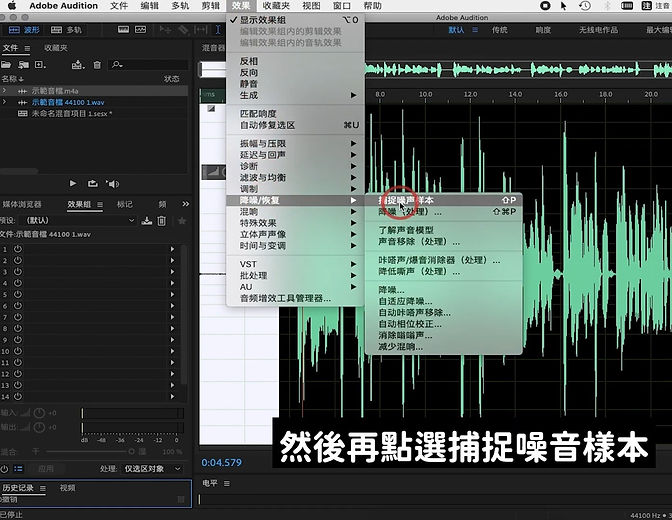Open the Apple menu
The width and height of the screenshot is (672, 520).
(x=12, y=6)
